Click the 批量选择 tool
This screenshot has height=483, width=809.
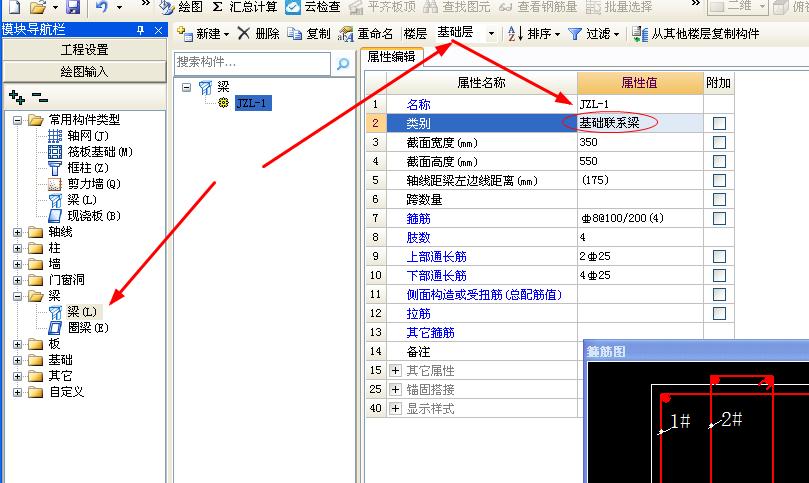(619, 7)
